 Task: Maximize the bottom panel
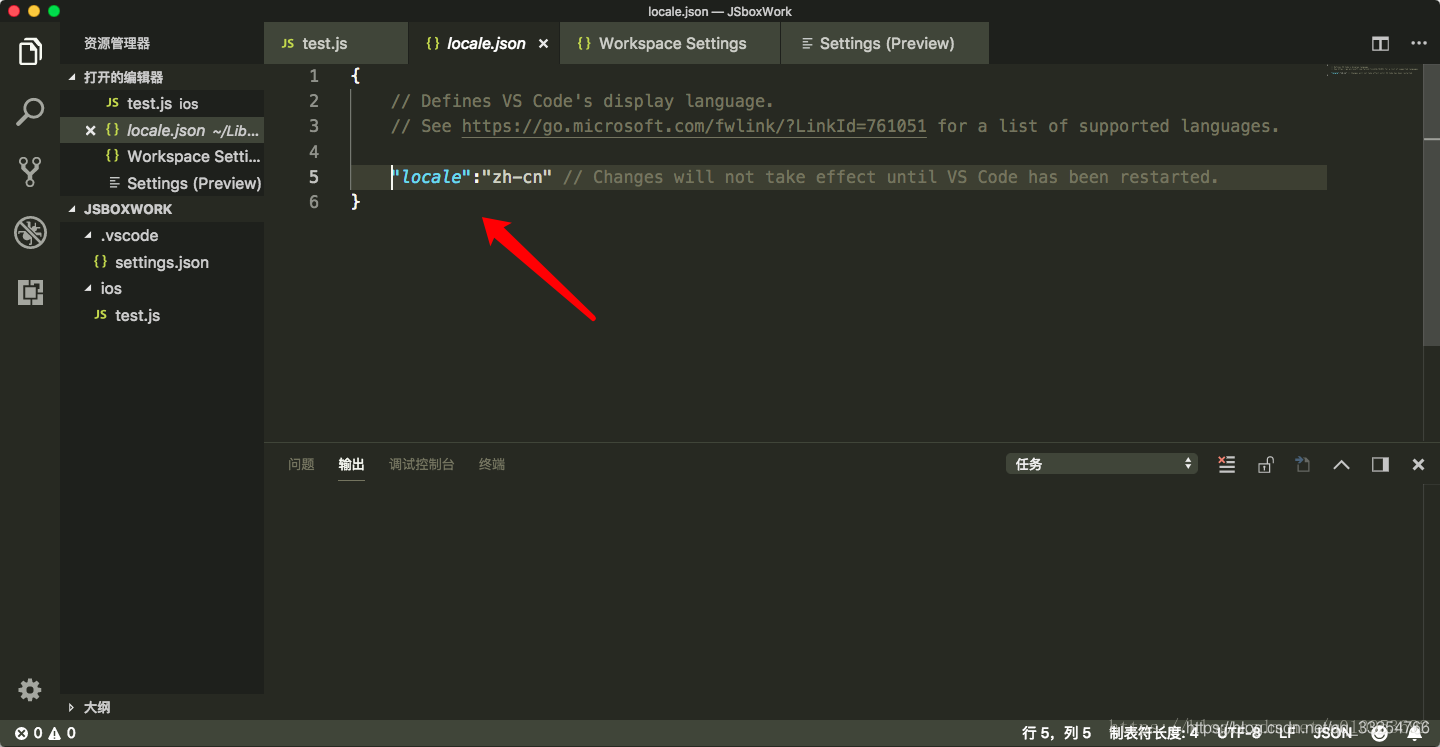tap(1341, 464)
